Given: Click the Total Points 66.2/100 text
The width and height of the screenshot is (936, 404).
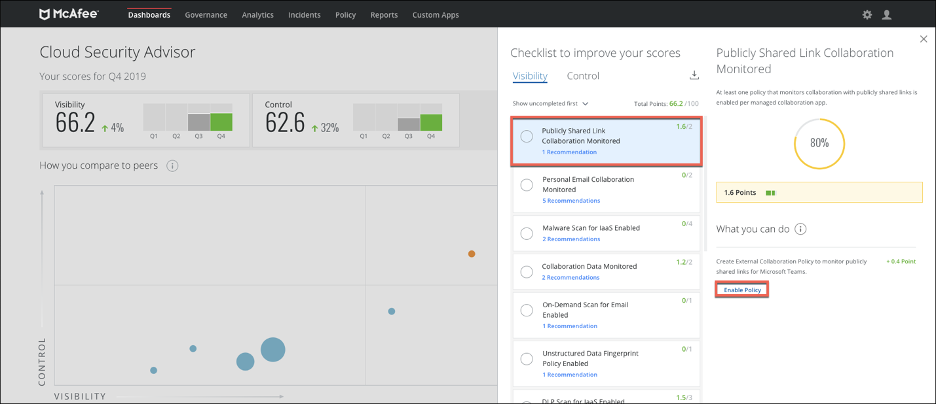Looking at the screenshot, I should 667,103.
